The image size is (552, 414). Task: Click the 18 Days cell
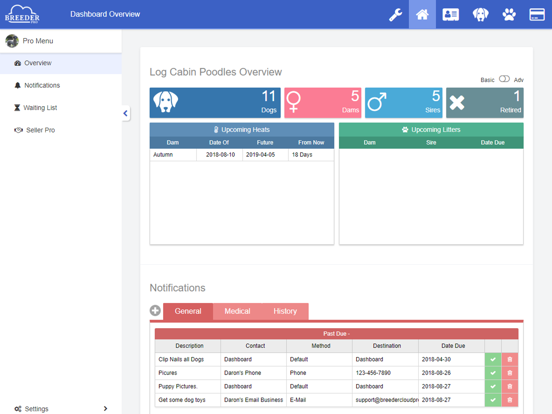(x=311, y=155)
